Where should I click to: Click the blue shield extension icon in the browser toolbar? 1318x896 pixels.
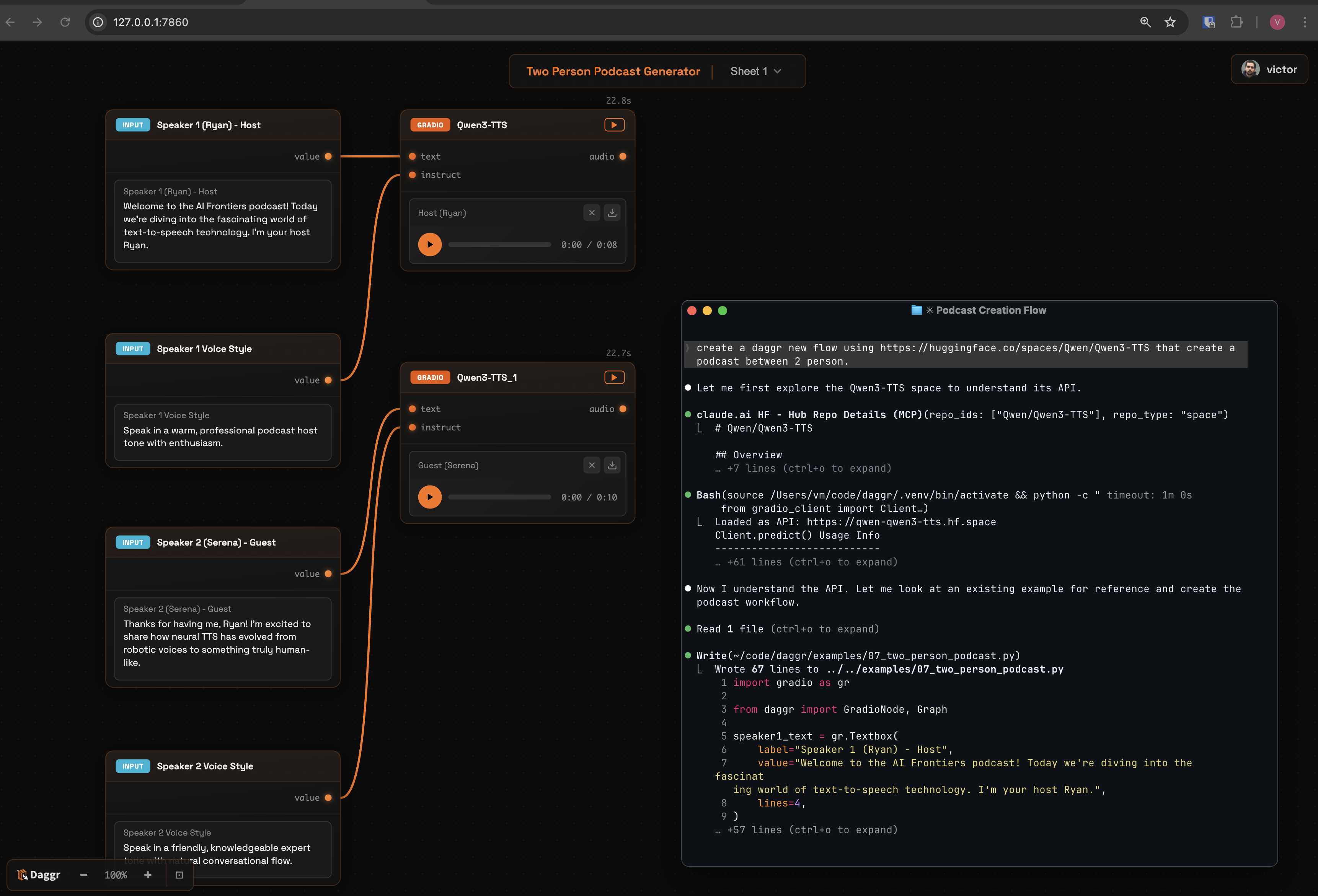coord(1209,22)
